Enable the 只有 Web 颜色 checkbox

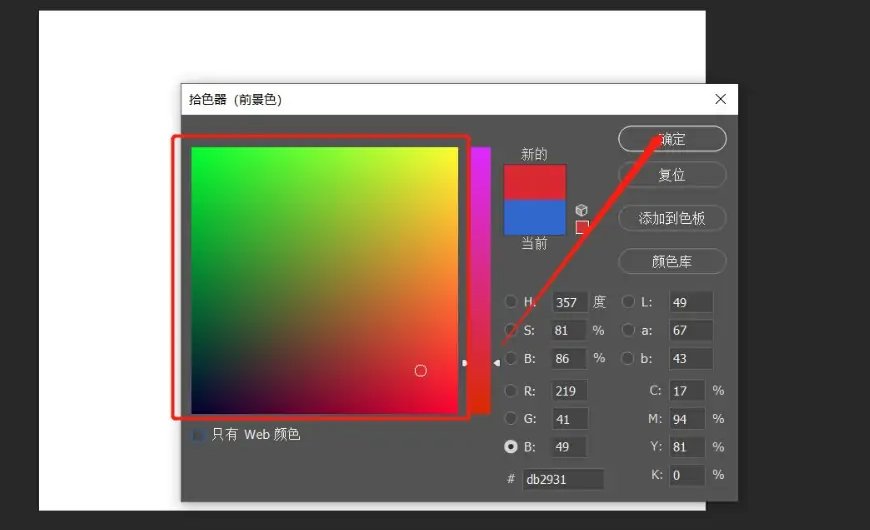click(x=198, y=435)
